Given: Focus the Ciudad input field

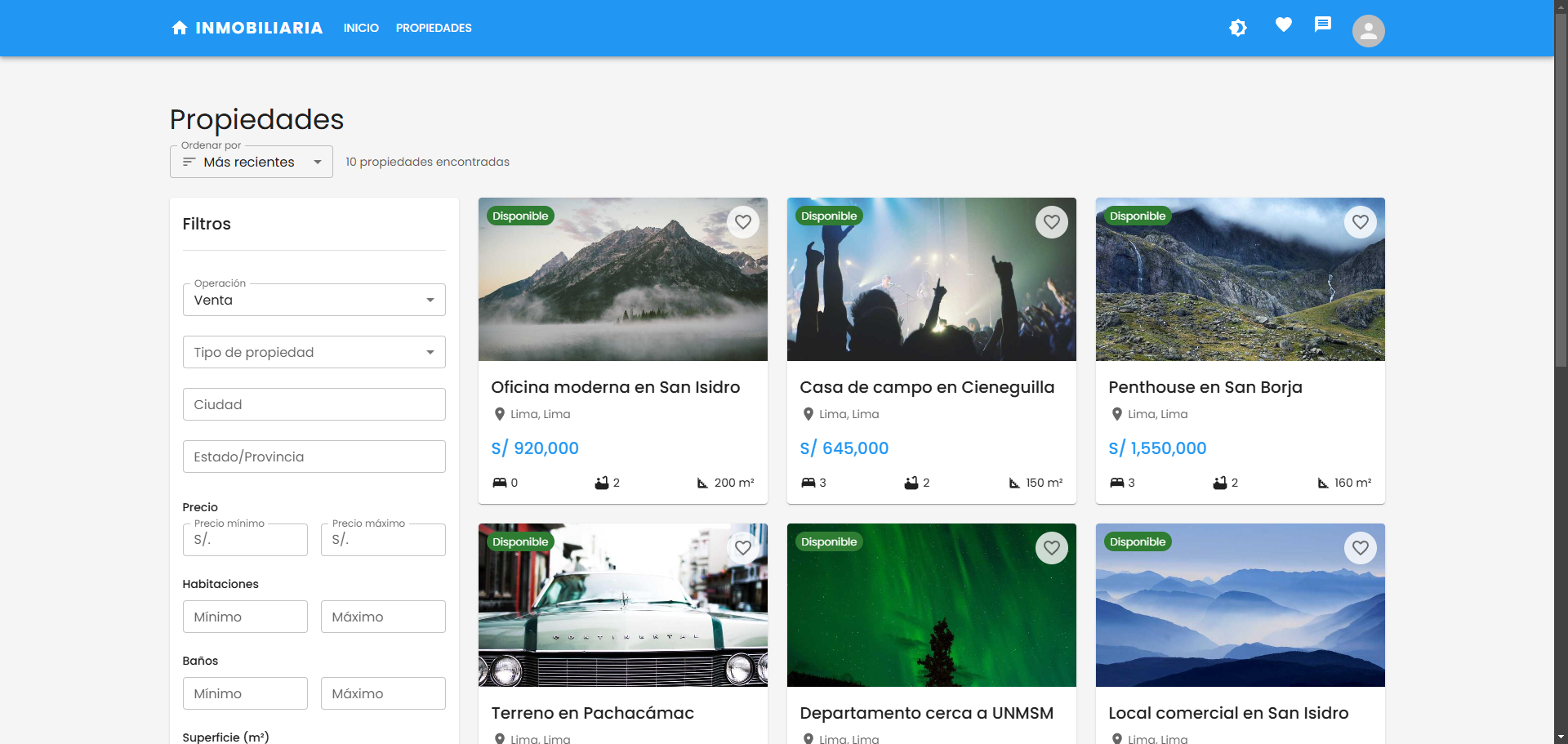Looking at the screenshot, I should click(314, 404).
